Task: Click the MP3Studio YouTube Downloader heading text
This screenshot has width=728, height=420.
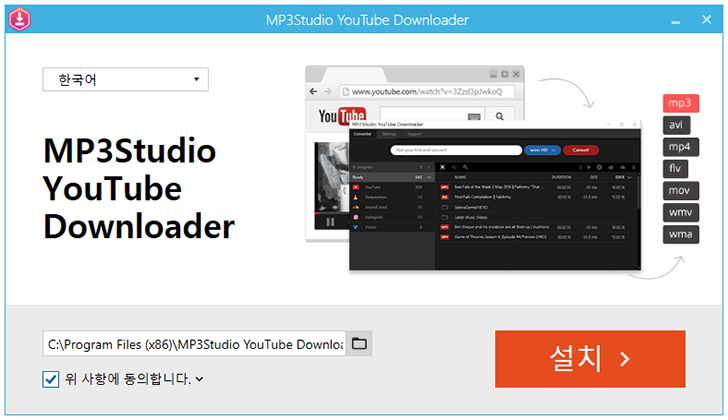Action: coord(139,188)
